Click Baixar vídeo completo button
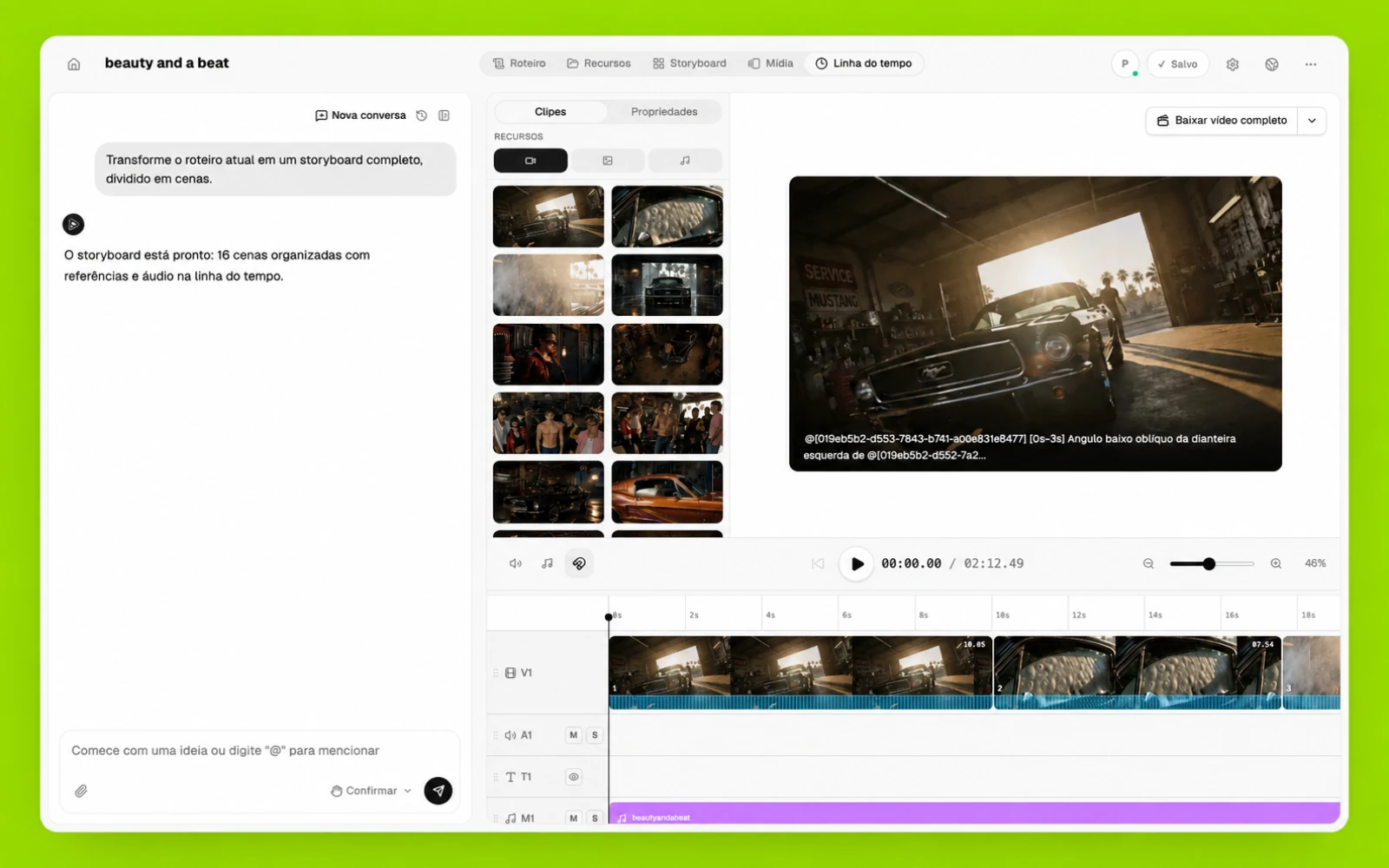 tap(1222, 121)
